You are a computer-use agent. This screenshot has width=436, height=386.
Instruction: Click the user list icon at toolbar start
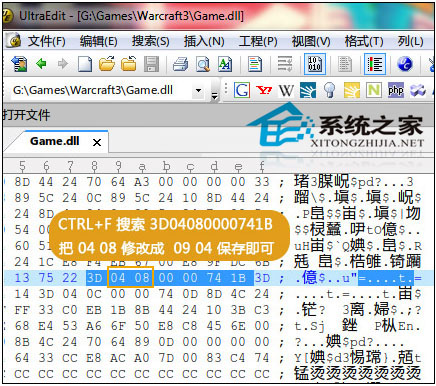click(x=19, y=63)
